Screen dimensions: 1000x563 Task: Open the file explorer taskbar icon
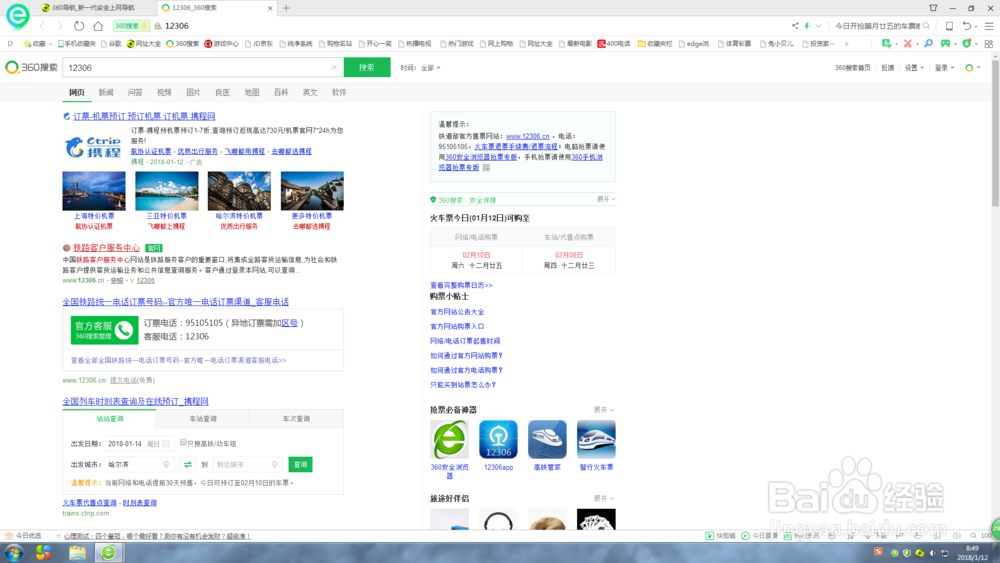point(77,552)
